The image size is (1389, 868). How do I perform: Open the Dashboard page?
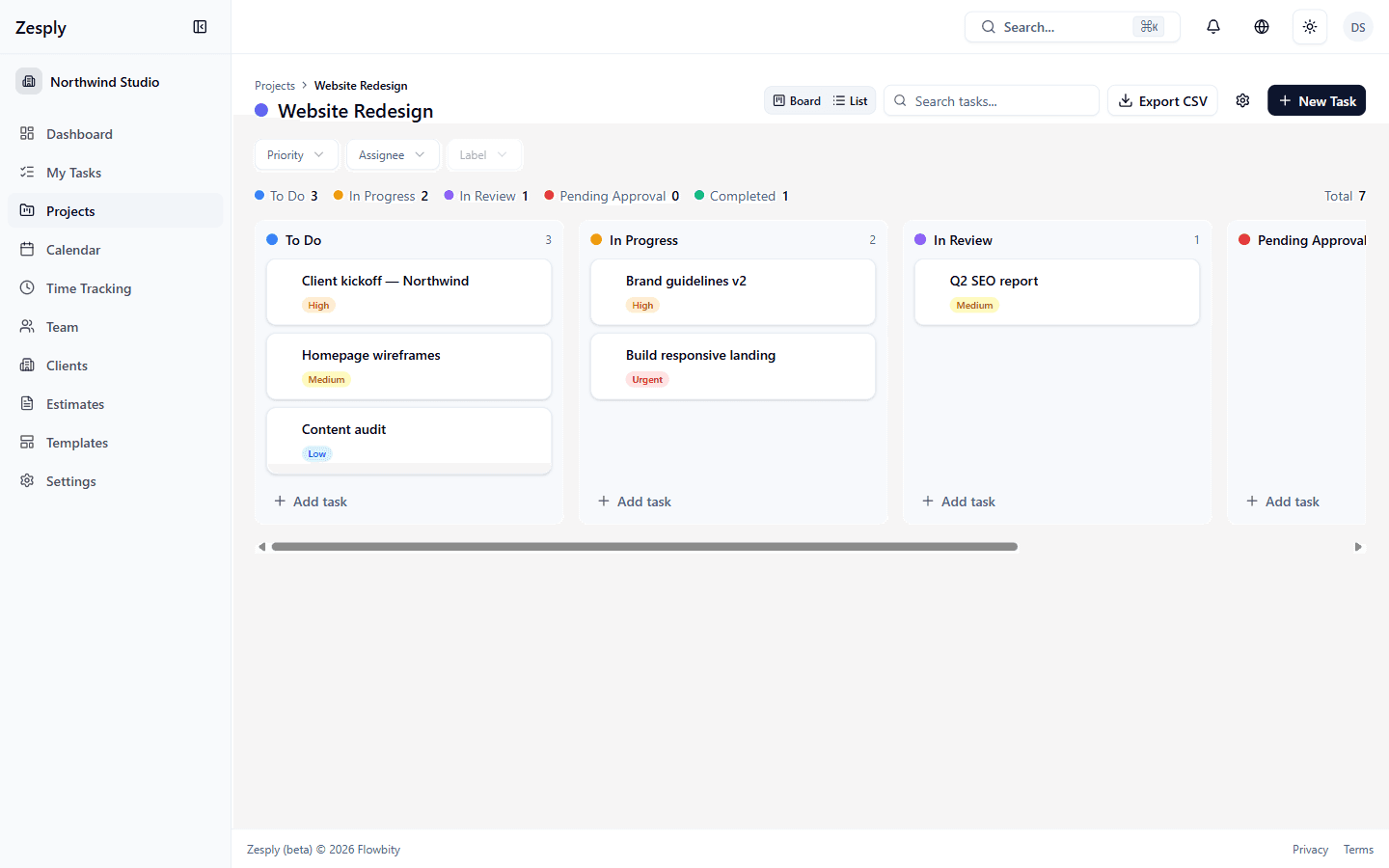point(115,134)
